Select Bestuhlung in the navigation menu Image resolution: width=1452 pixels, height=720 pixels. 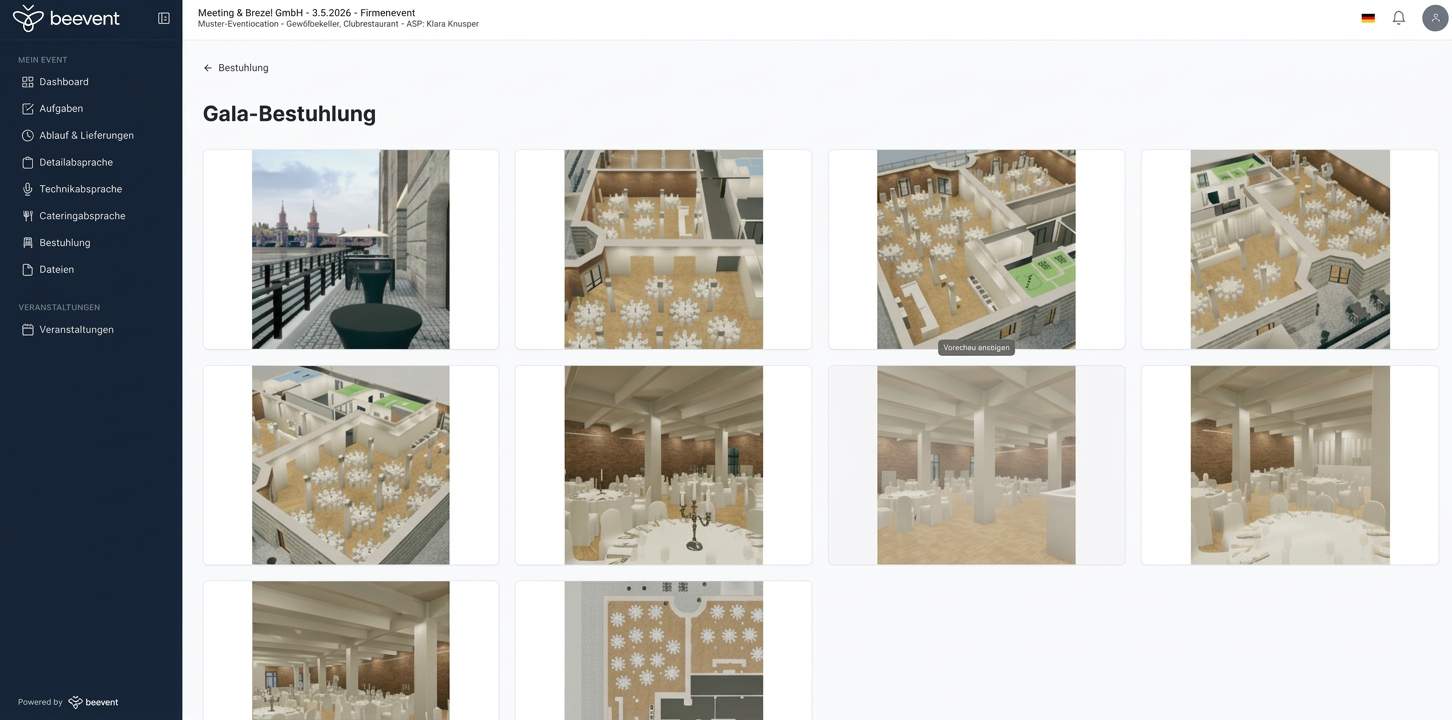pyautogui.click(x=64, y=242)
